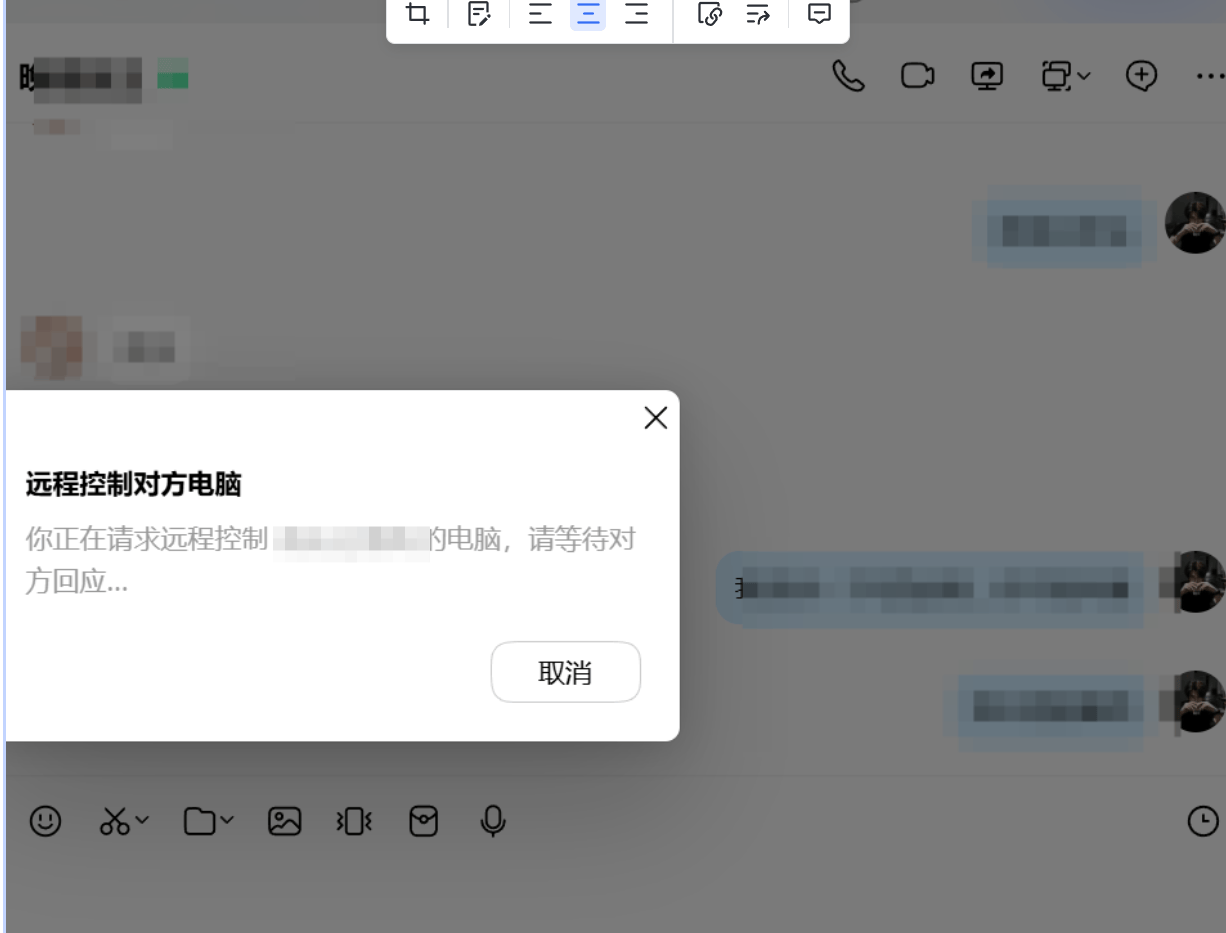Click the insert image icon
Screen dimensions: 1226x933
(x=285, y=821)
